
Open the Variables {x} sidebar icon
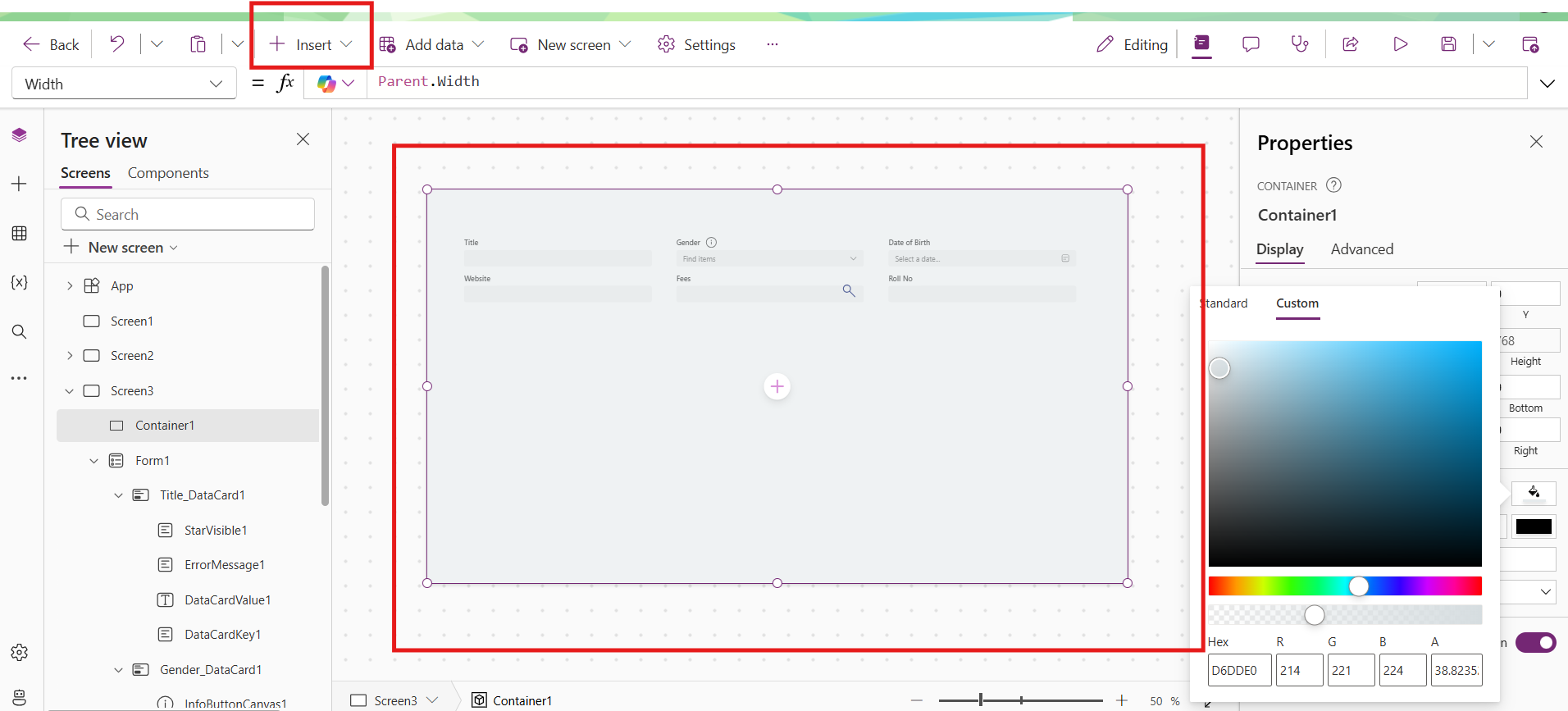[x=20, y=282]
